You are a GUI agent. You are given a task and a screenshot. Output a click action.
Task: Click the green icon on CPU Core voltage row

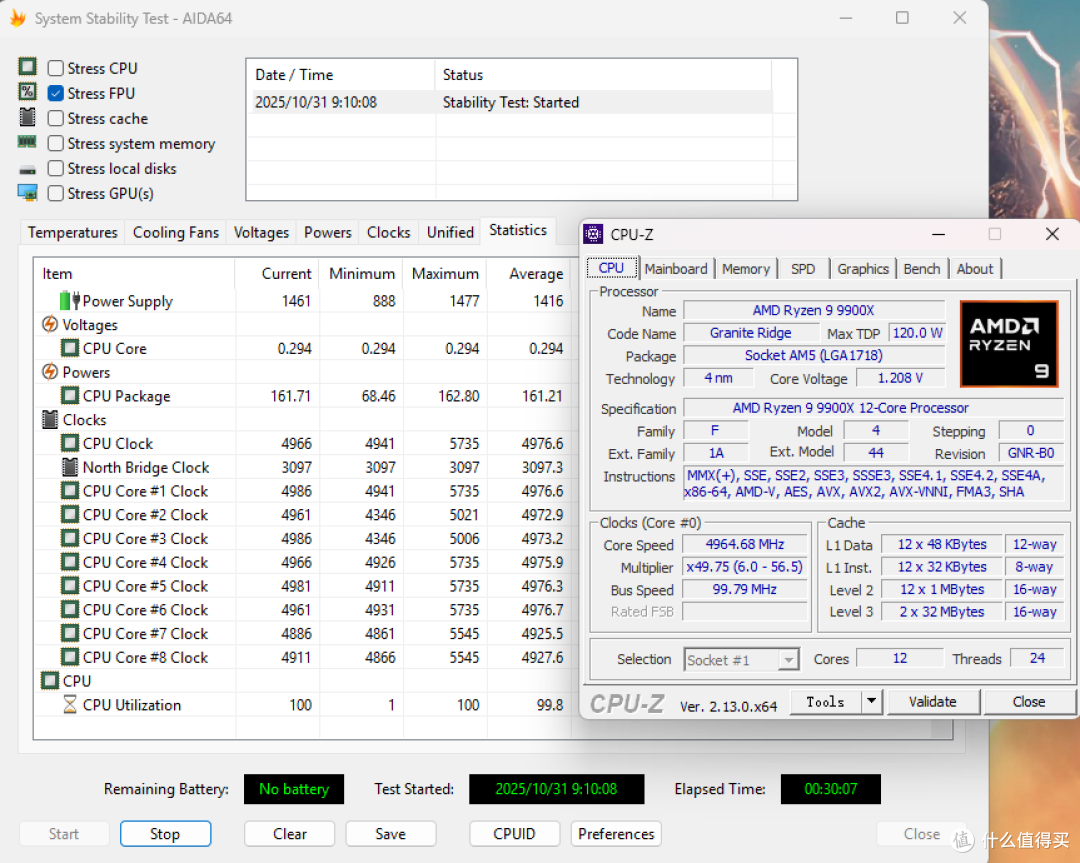(x=70, y=349)
